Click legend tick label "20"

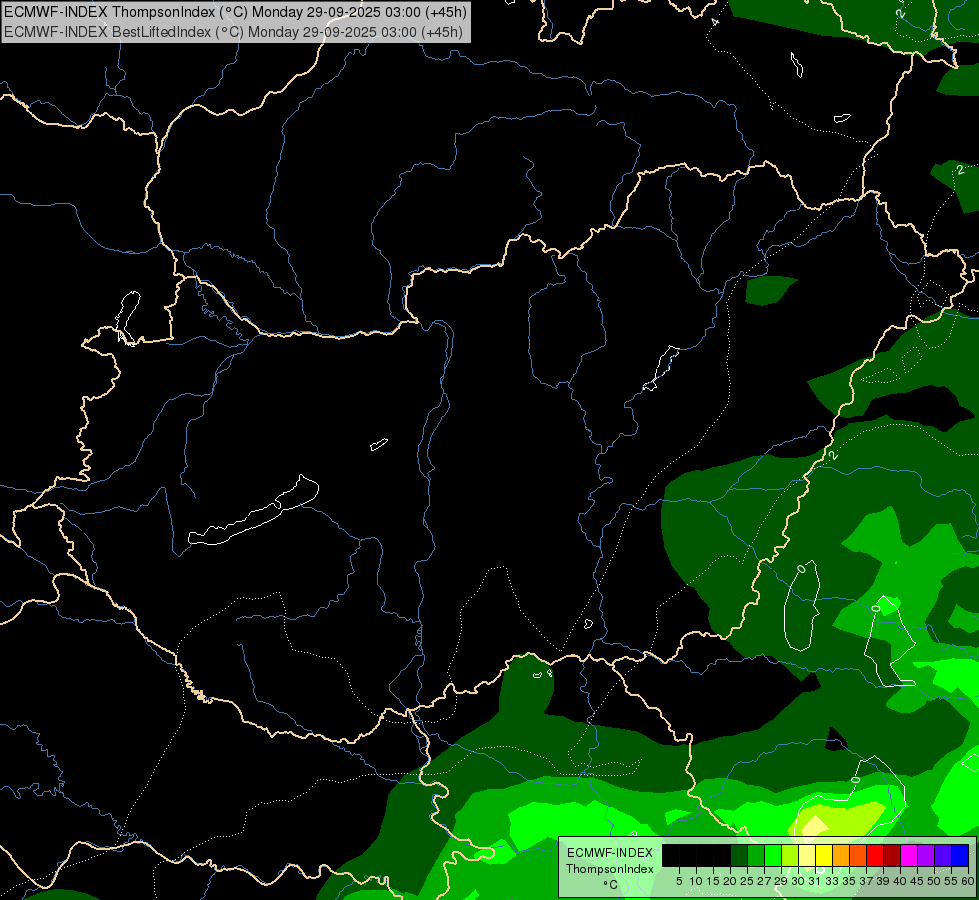coord(730,881)
